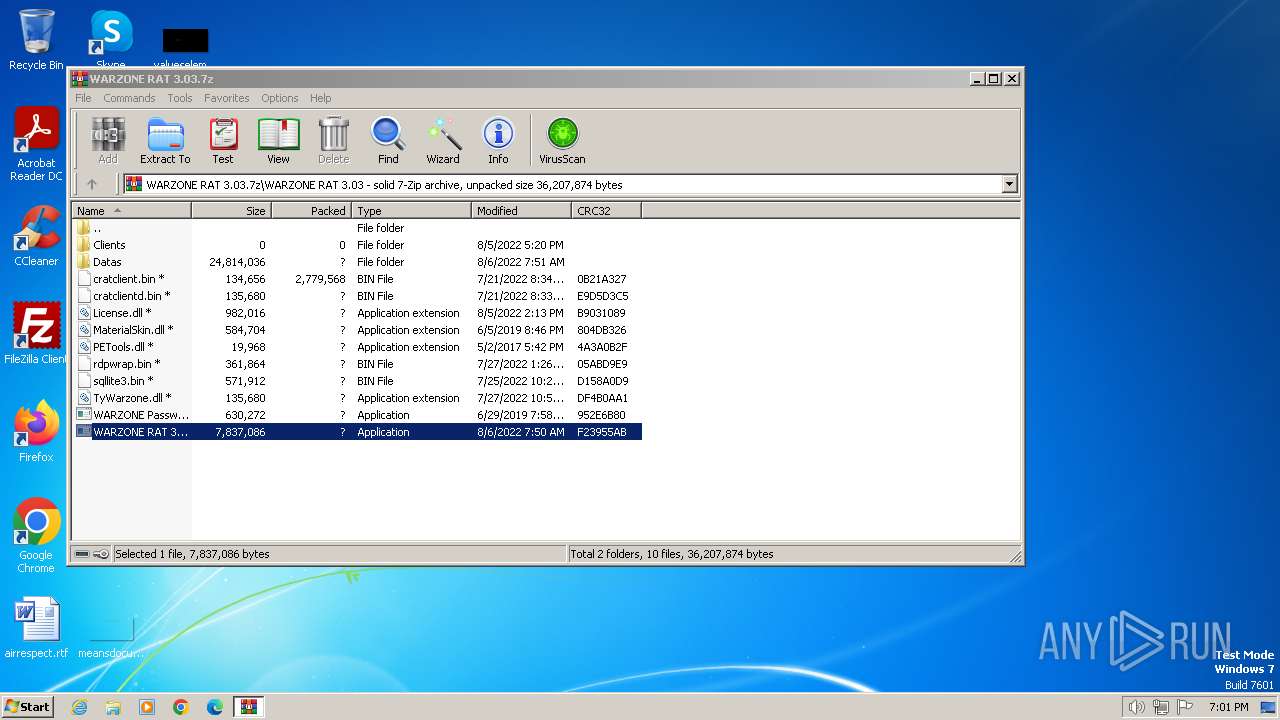Click the size value 24,814,036
1280x720 pixels.
pyautogui.click(x=237, y=262)
